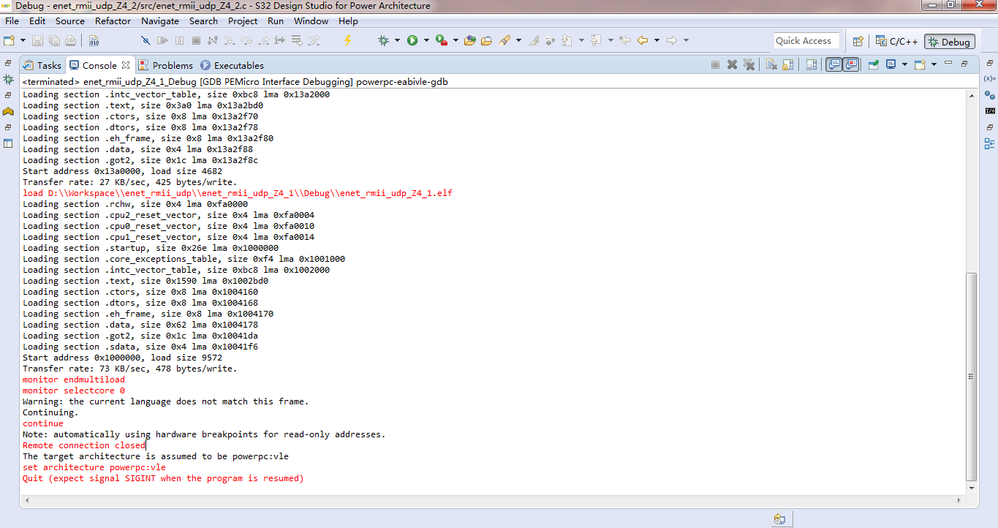This screenshot has height=528, width=998.
Task: Click Display Selected Console icon
Action: [890, 65]
